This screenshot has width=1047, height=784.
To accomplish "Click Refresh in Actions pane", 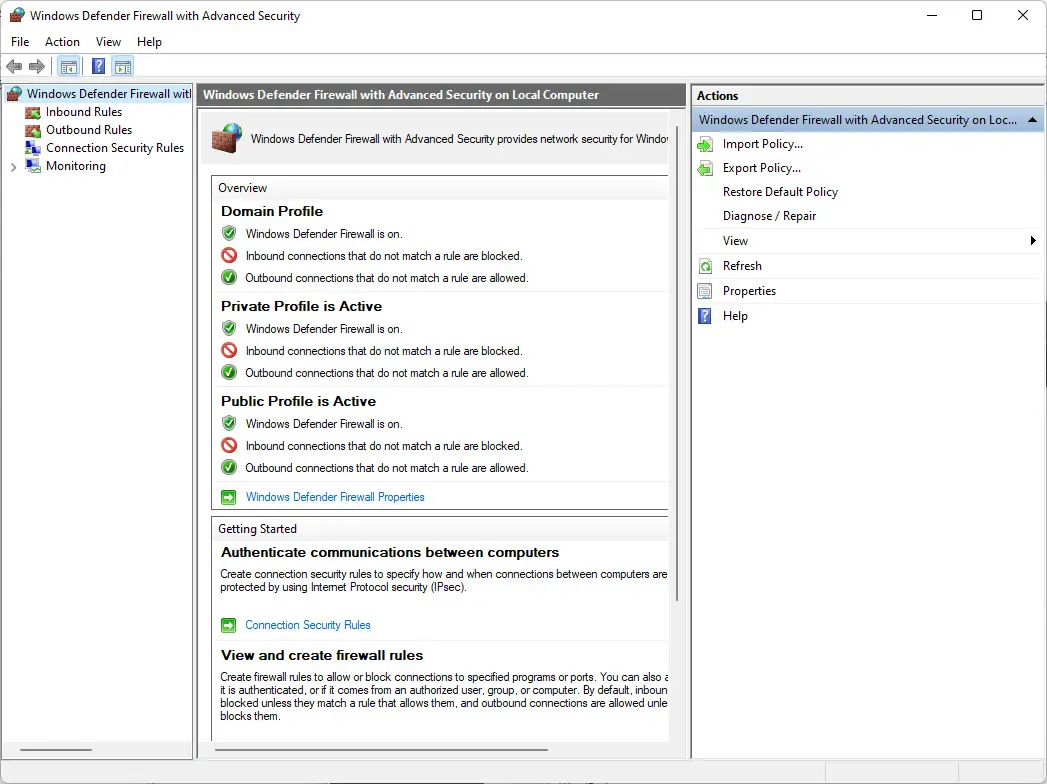I will tap(742, 266).
